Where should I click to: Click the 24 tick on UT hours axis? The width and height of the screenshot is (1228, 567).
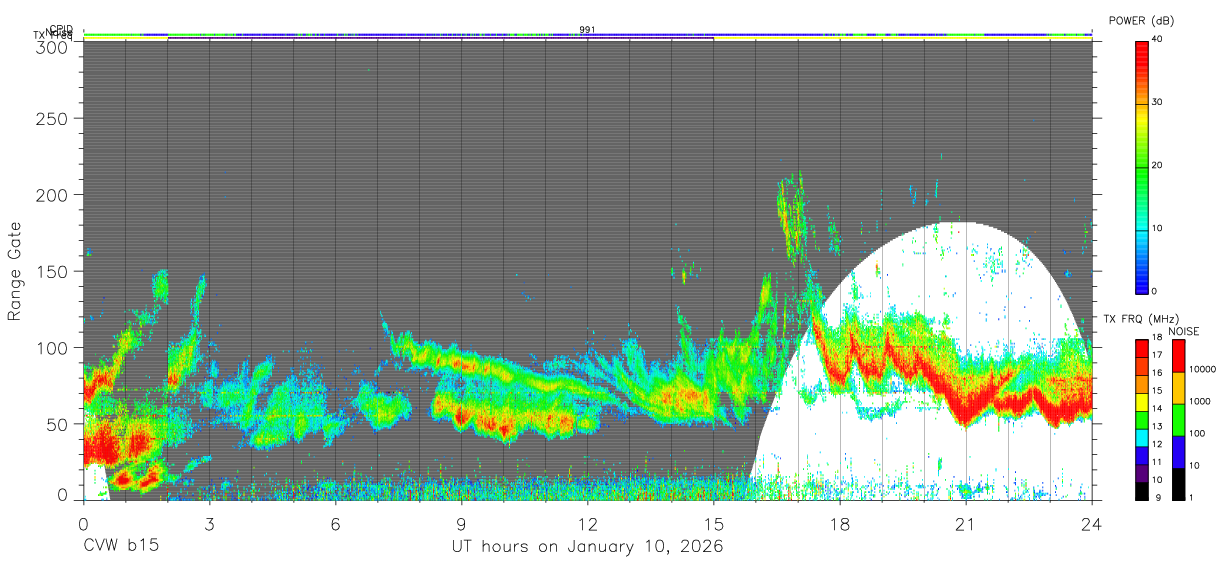[x=1092, y=523]
